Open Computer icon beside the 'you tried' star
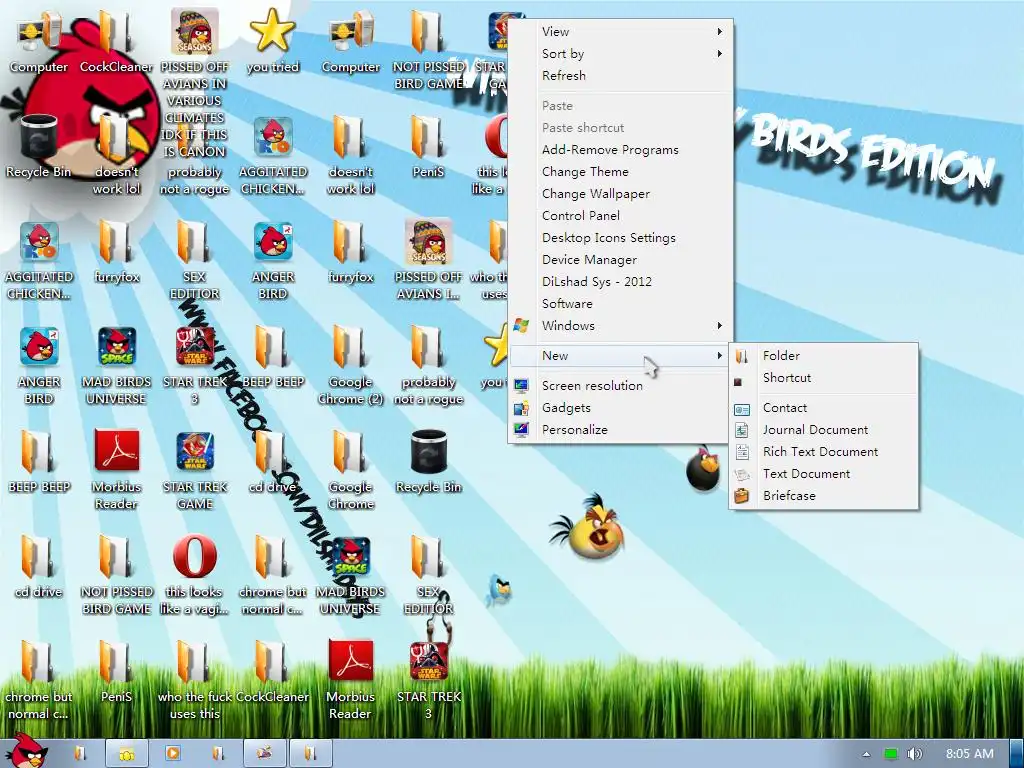 tap(351, 42)
